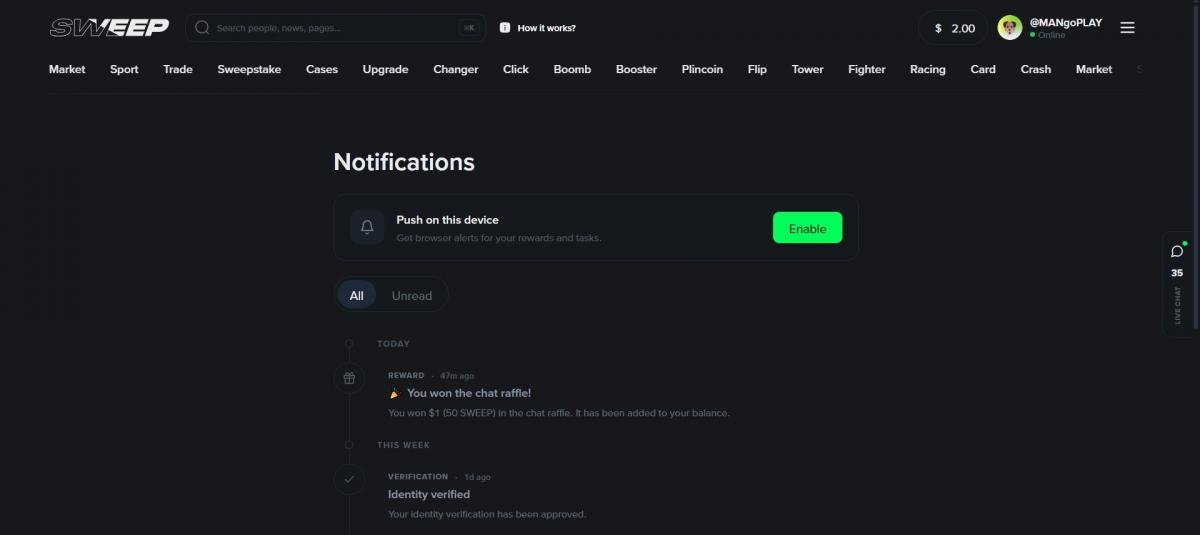Image resolution: width=1200 pixels, height=535 pixels.
Task: Open the live chat bubble icon
Action: tap(1177, 251)
